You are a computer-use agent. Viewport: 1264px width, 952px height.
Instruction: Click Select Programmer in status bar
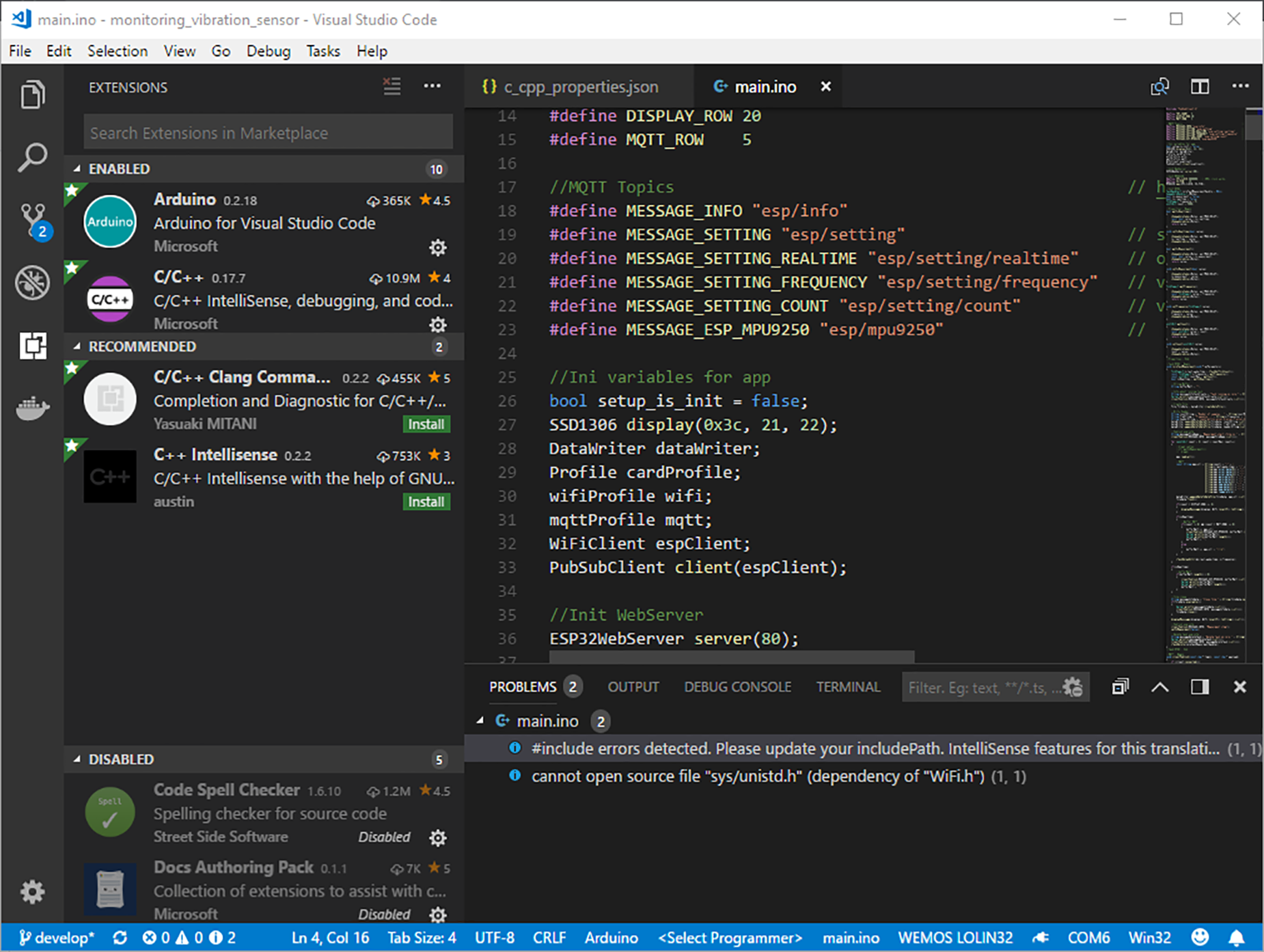(x=730, y=938)
